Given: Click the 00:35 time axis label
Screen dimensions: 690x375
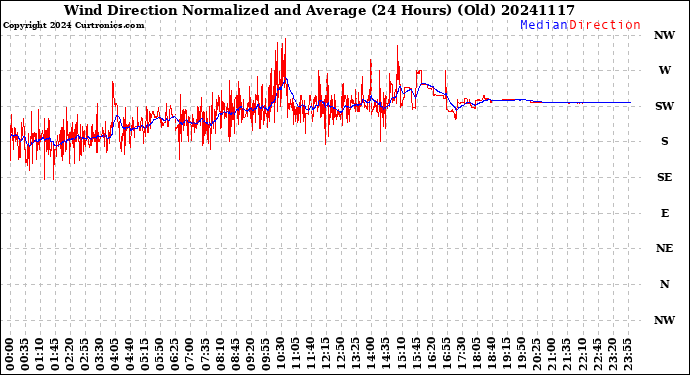Looking at the screenshot, I should click(x=25, y=354).
